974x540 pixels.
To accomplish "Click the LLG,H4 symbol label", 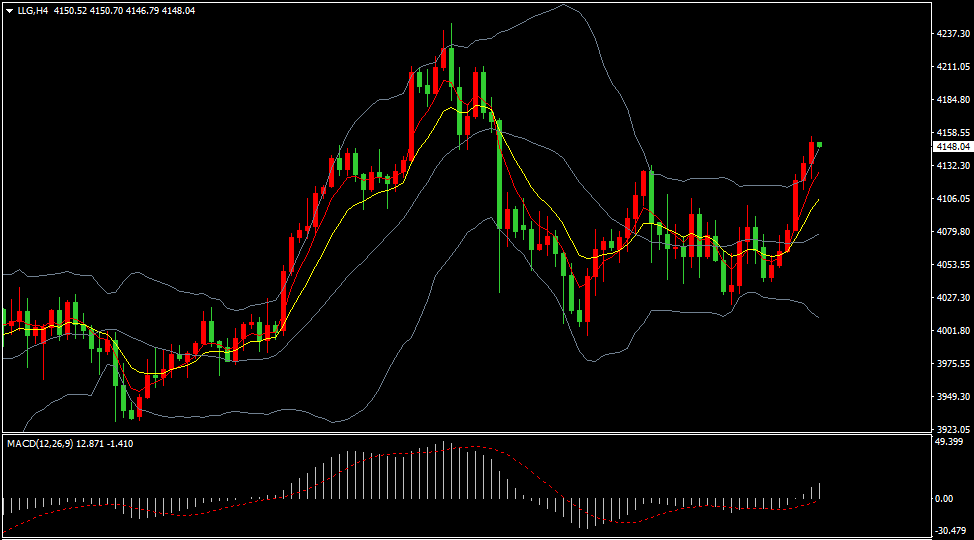I will 34,10.
